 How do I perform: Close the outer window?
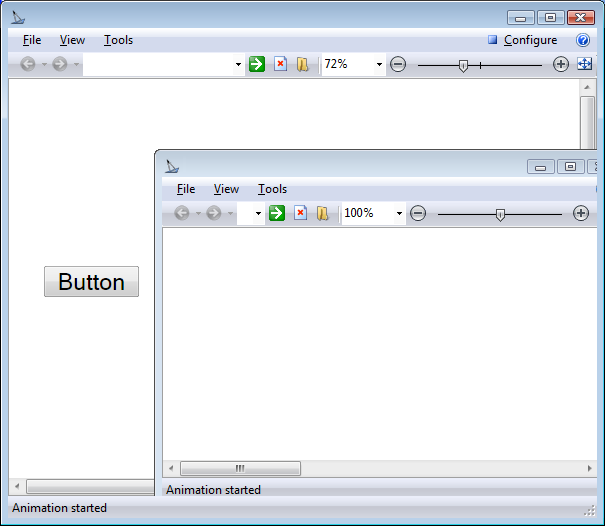581,18
